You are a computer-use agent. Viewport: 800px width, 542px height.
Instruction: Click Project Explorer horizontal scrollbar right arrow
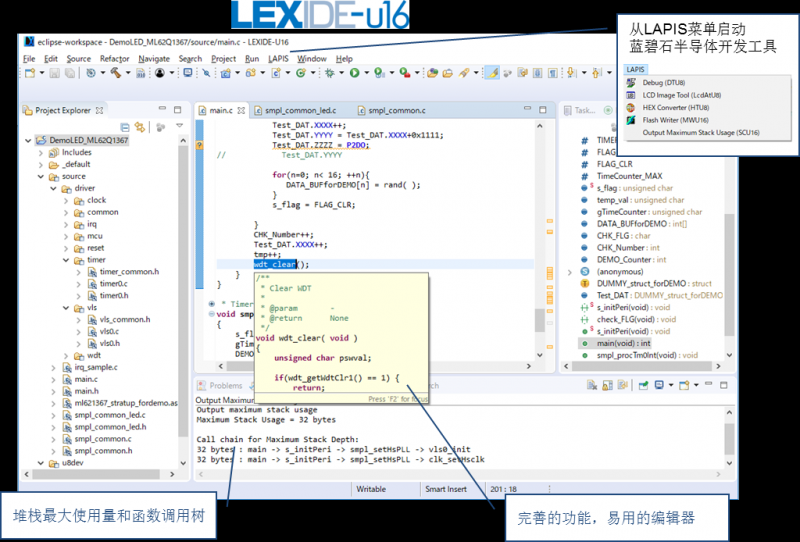(172, 474)
